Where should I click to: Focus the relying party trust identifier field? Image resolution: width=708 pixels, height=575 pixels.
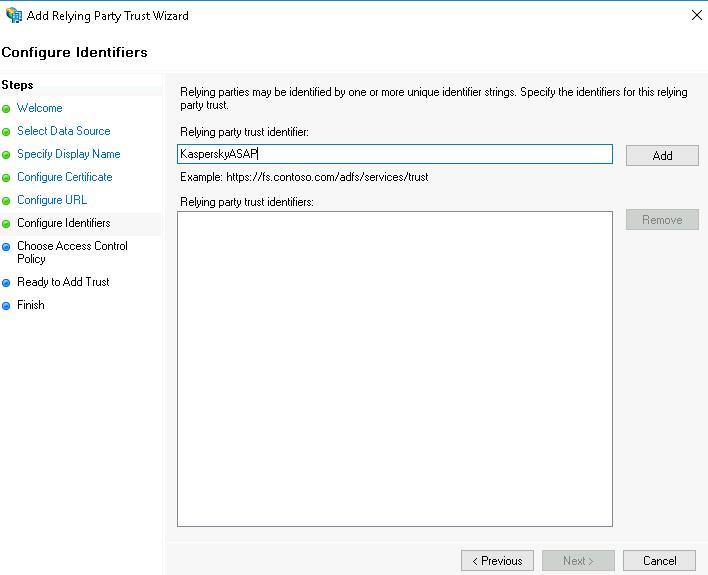click(x=394, y=154)
